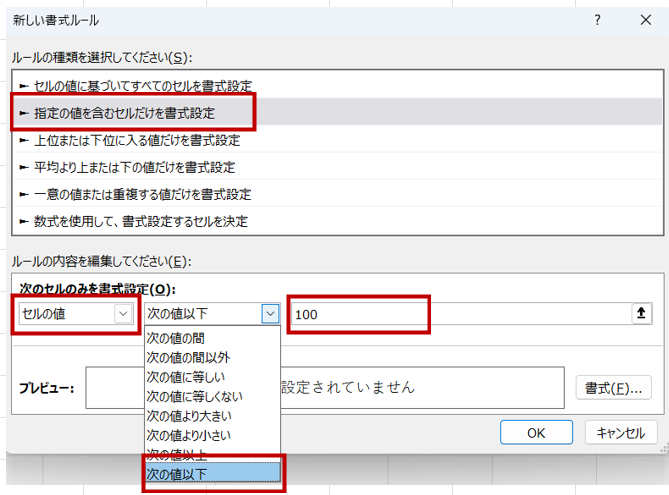669x495 pixels.
Task: Close the 新しい書式ルール dialog
Action: pos(644,20)
